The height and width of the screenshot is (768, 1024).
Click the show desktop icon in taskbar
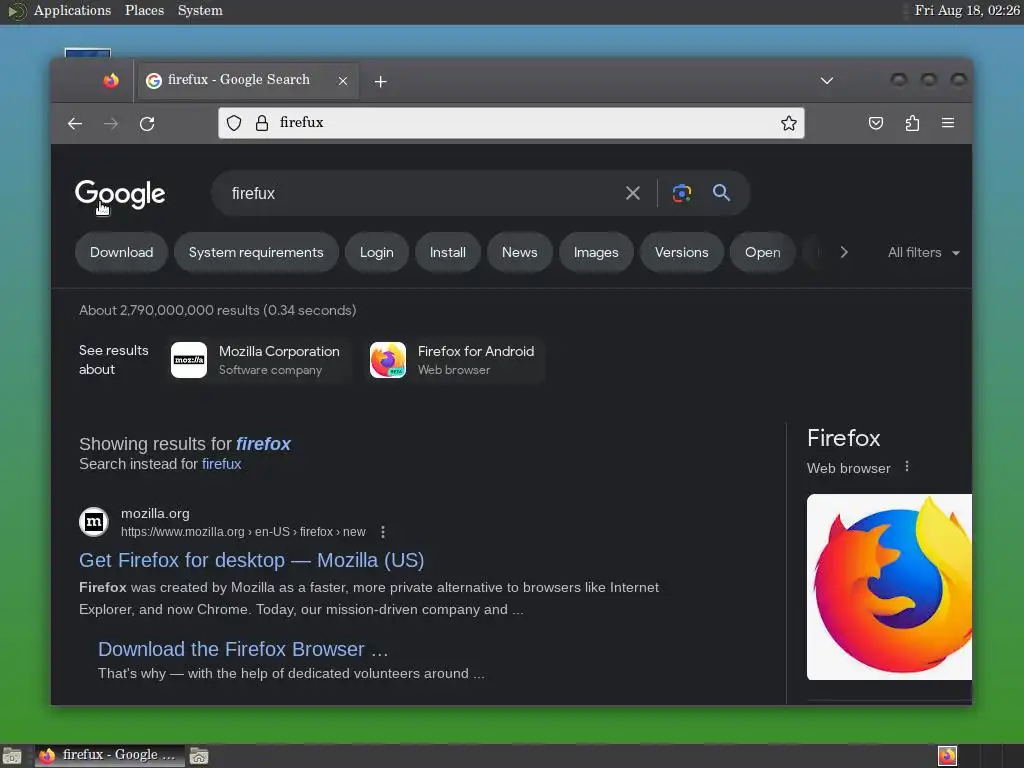point(12,756)
